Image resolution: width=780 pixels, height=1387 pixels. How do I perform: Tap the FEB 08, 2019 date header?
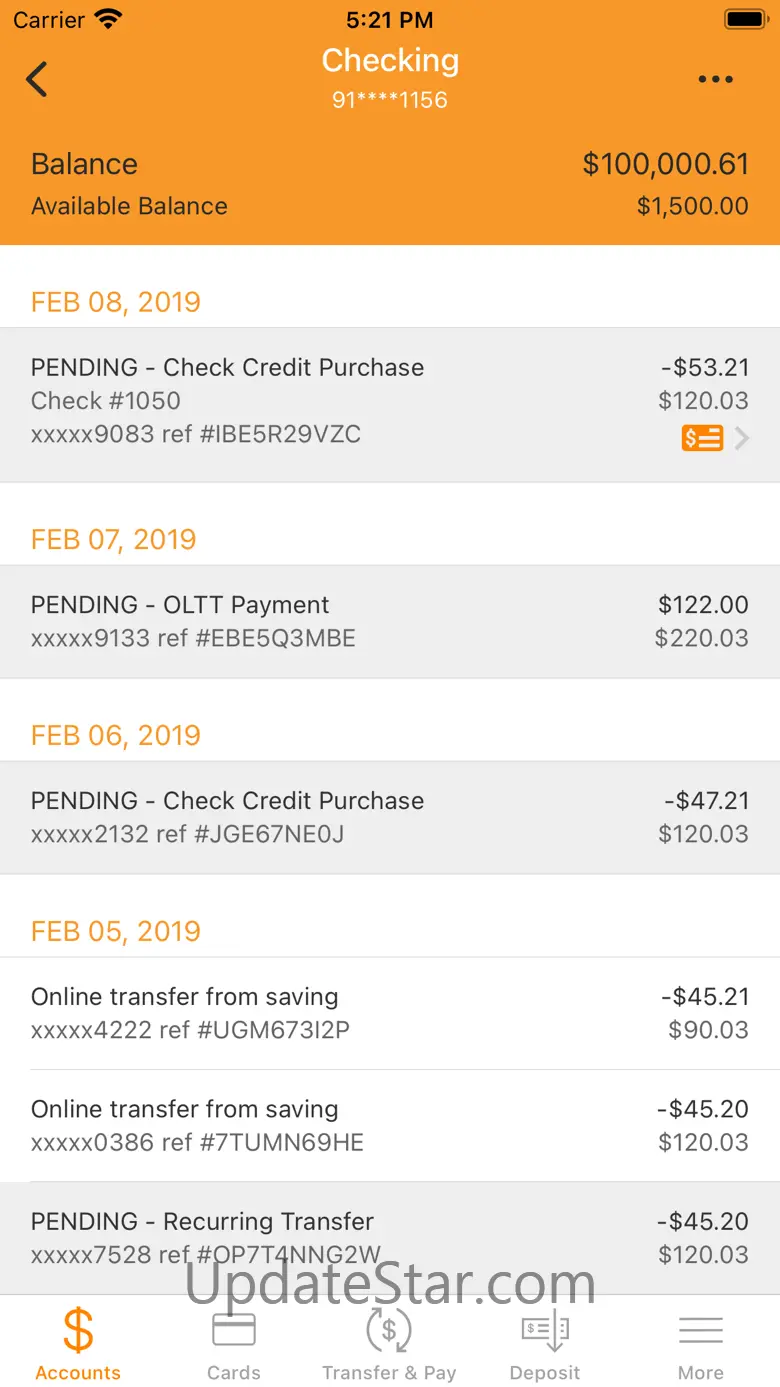(116, 302)
